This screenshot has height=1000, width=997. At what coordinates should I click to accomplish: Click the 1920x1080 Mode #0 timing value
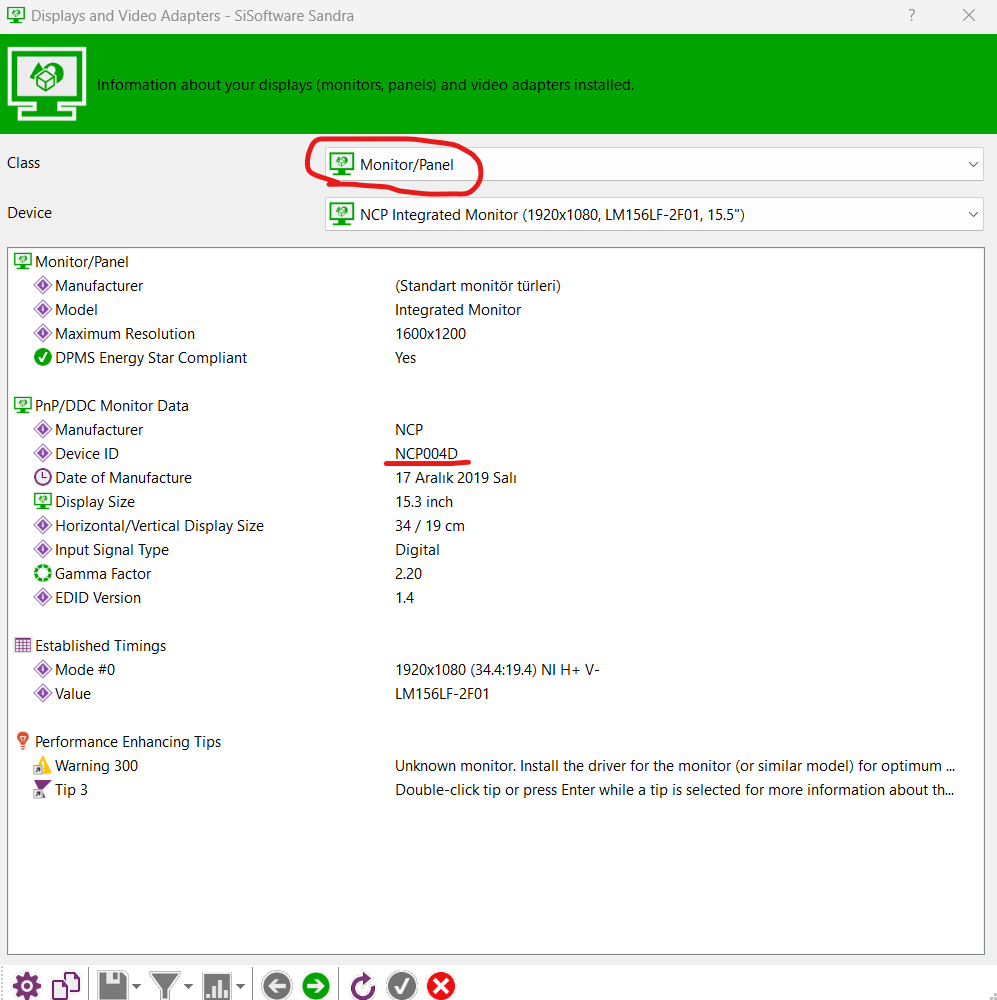coord(497,670)
